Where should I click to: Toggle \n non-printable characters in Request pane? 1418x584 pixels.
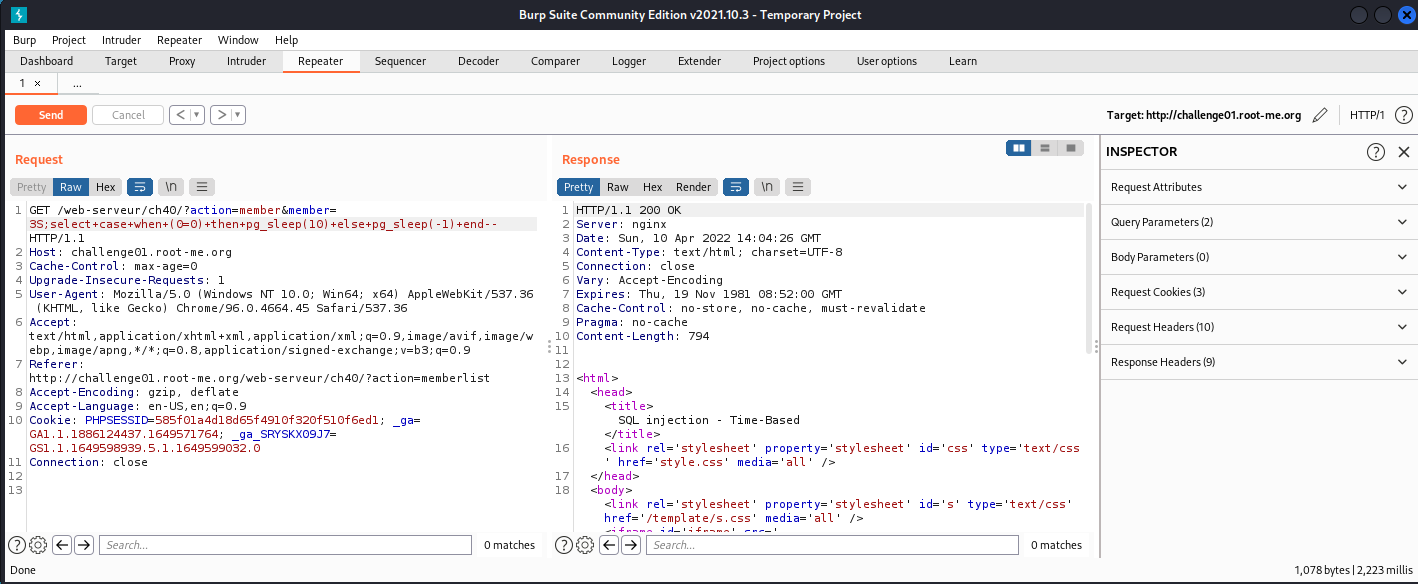point(172,187)
